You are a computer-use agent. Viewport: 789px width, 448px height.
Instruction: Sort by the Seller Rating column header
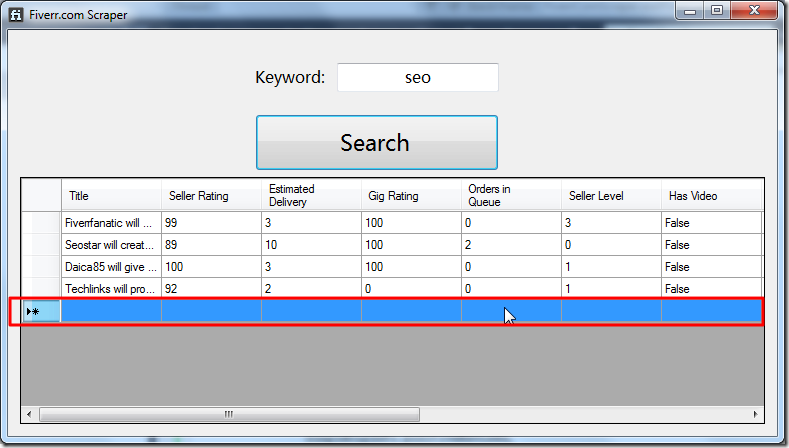point(211,195)
